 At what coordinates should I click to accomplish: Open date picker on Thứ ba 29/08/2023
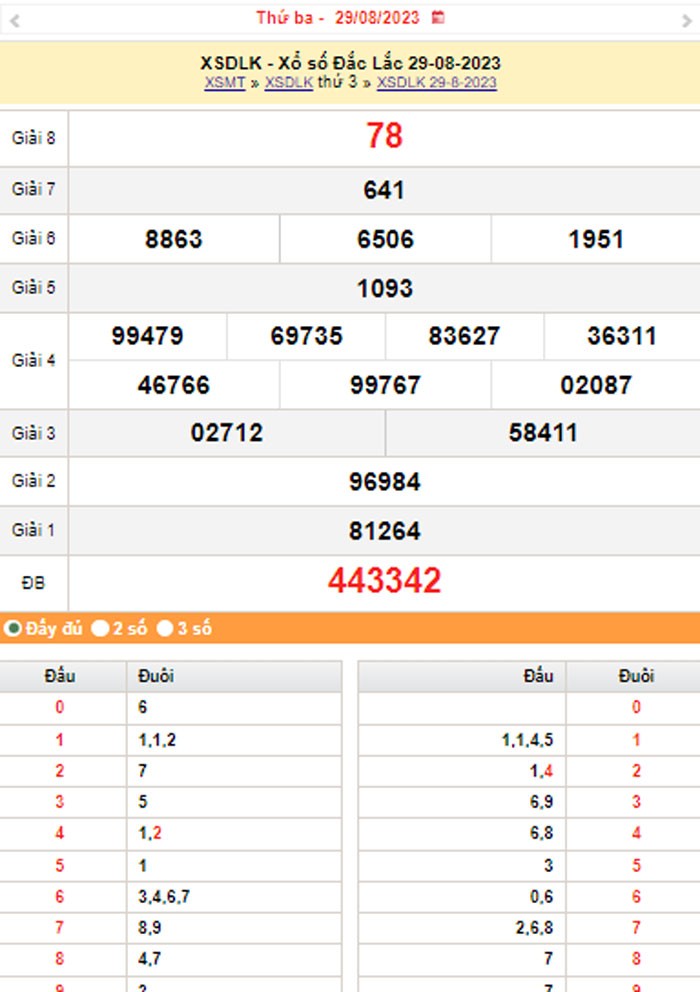[337, 18]
